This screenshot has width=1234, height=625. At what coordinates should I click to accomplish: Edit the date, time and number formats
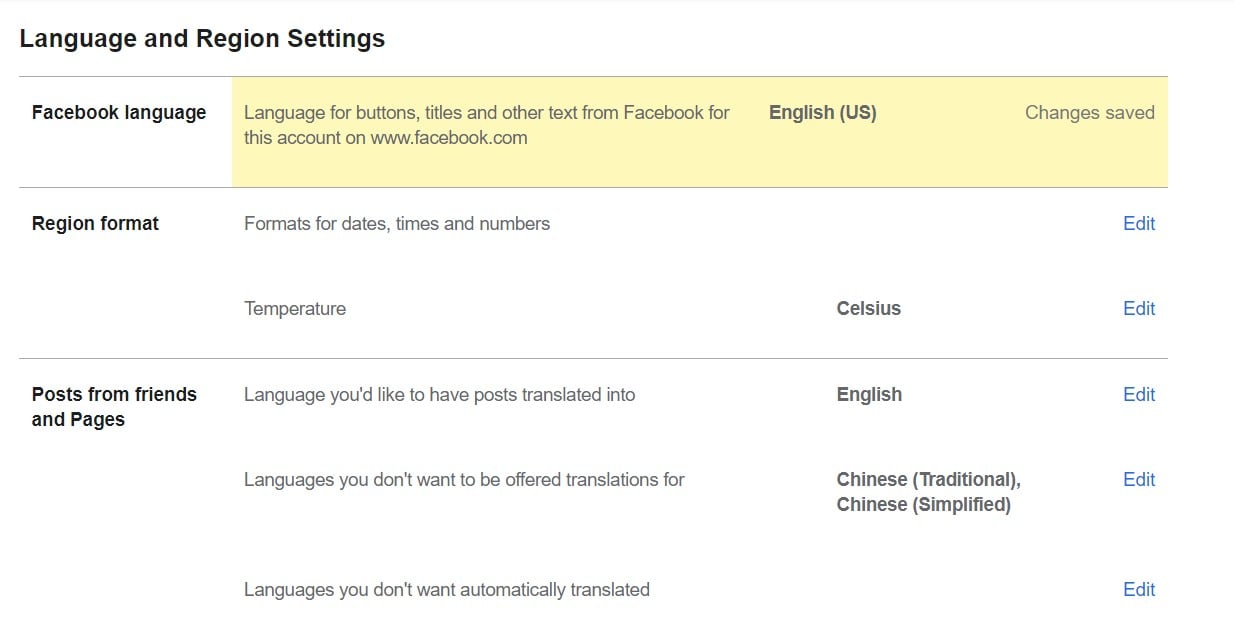(1139, 223)
